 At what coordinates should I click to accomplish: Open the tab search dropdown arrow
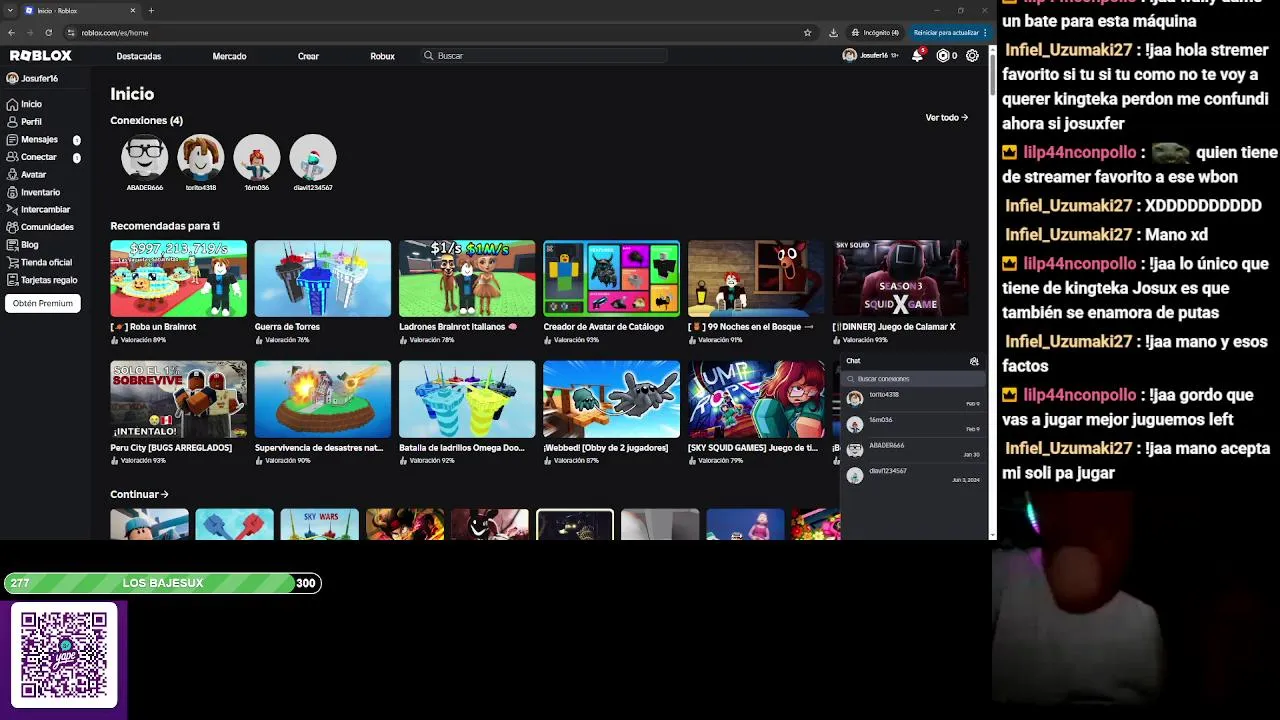[x=9, y=10]
